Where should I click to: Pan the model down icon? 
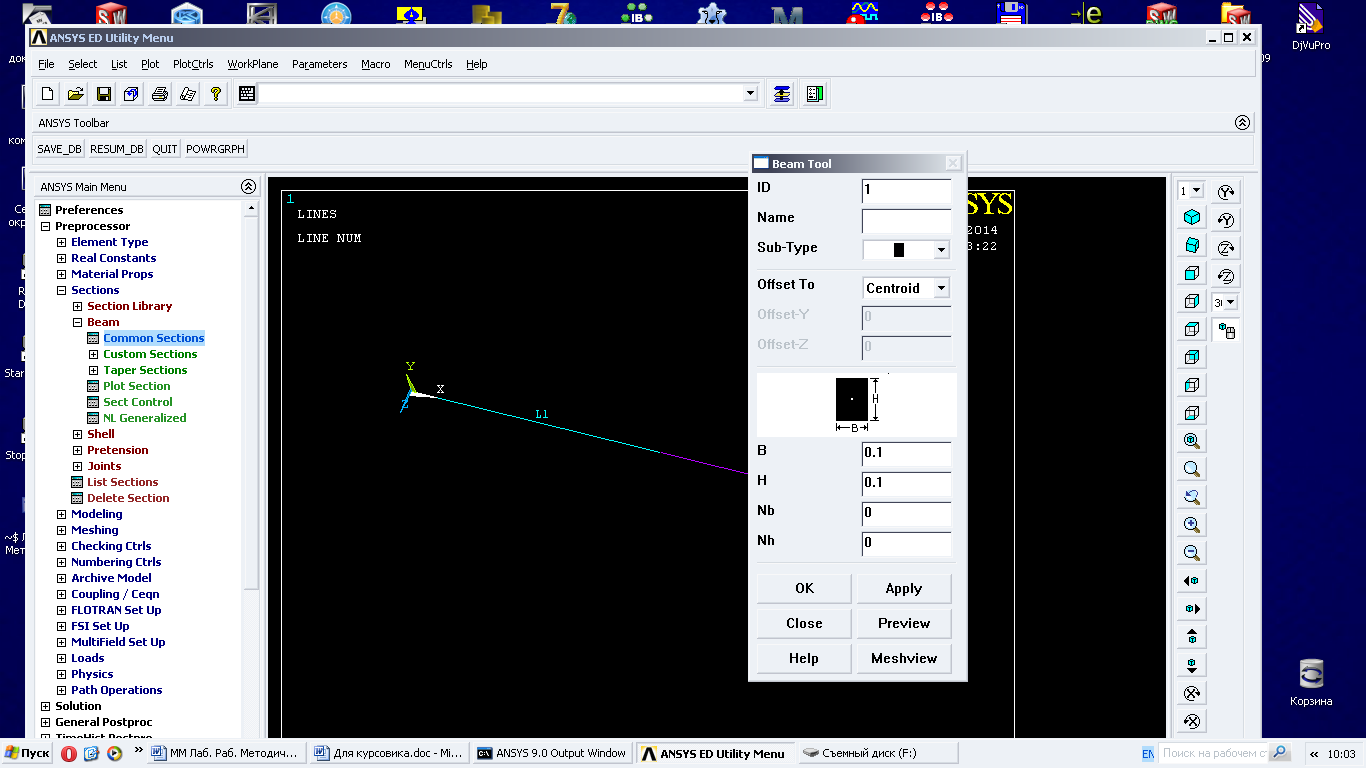pos(1192,665)
